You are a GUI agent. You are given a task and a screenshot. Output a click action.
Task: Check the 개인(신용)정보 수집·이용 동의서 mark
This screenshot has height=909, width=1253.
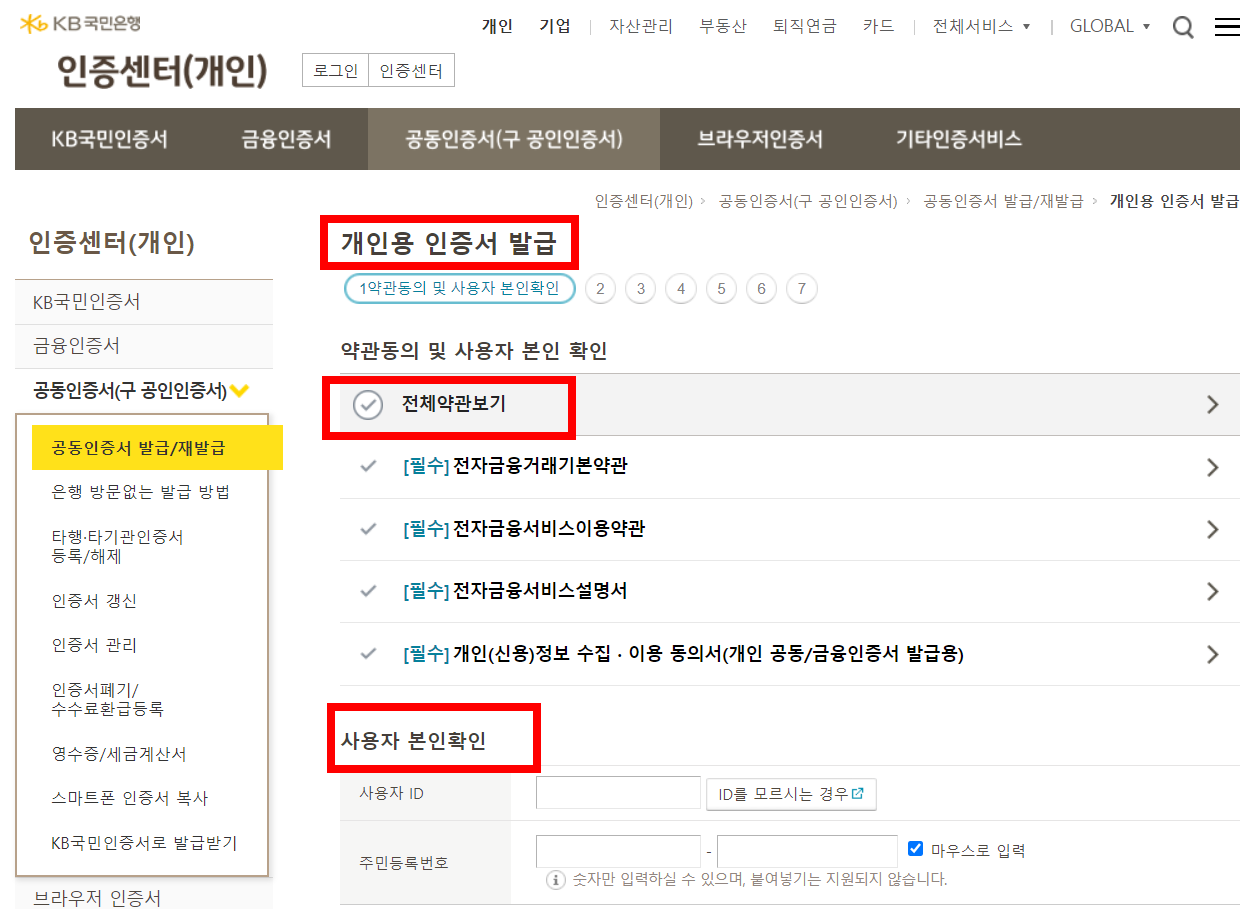[x=368, y=654]
